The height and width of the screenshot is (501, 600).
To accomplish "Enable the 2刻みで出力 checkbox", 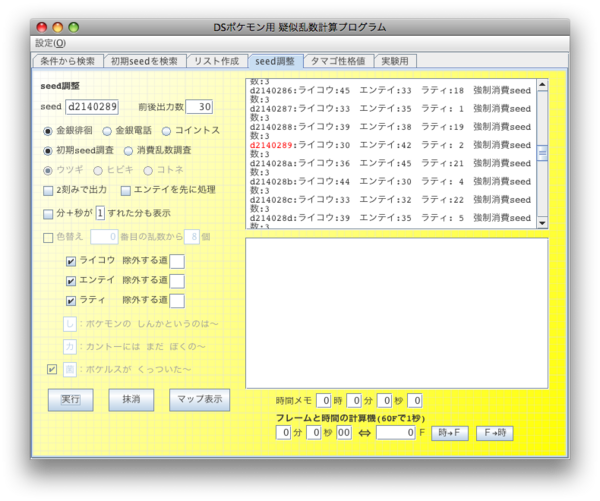I will point(48,191).
